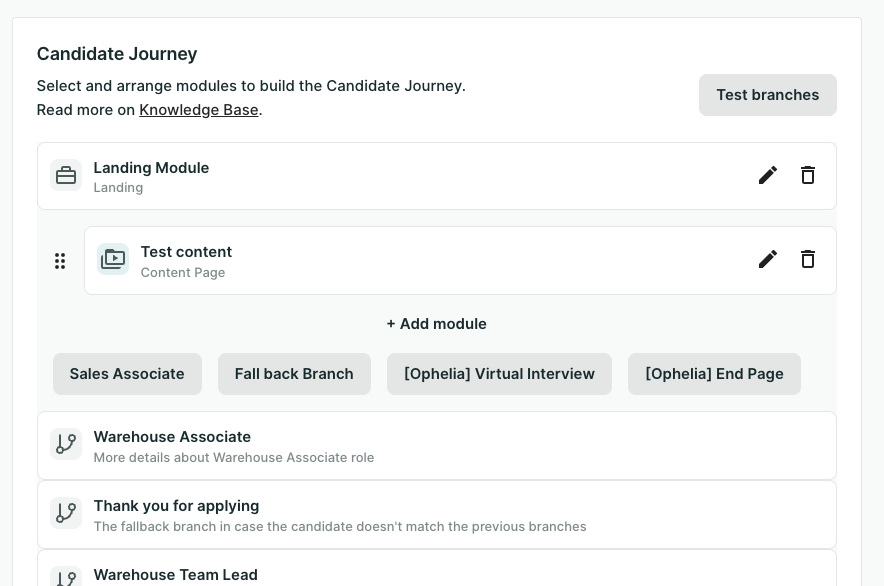Delete the Test content module
This screenshot has width=884, height=586.
point(807,259)
